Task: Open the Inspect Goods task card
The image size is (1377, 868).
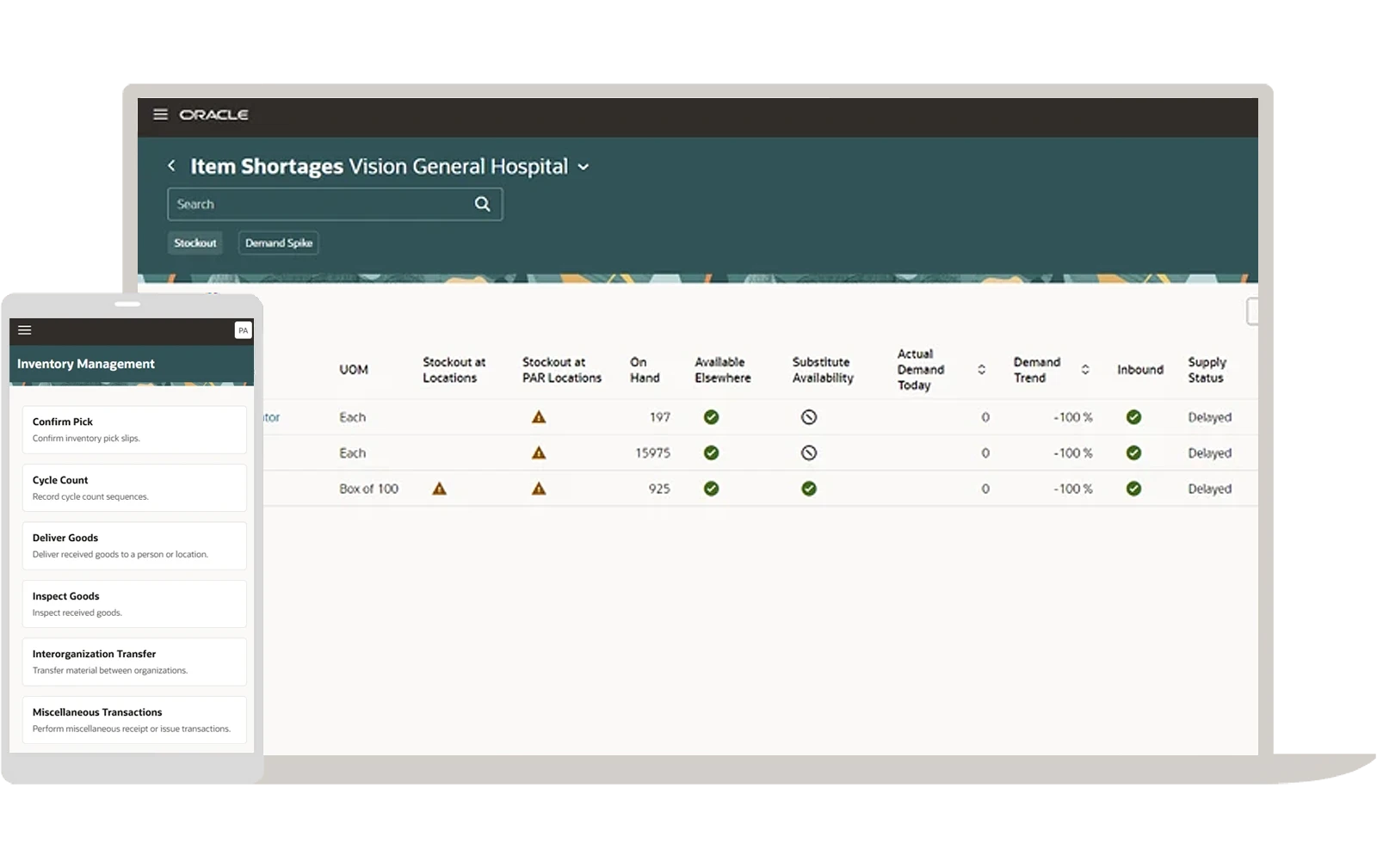Action: click(134, 604)
